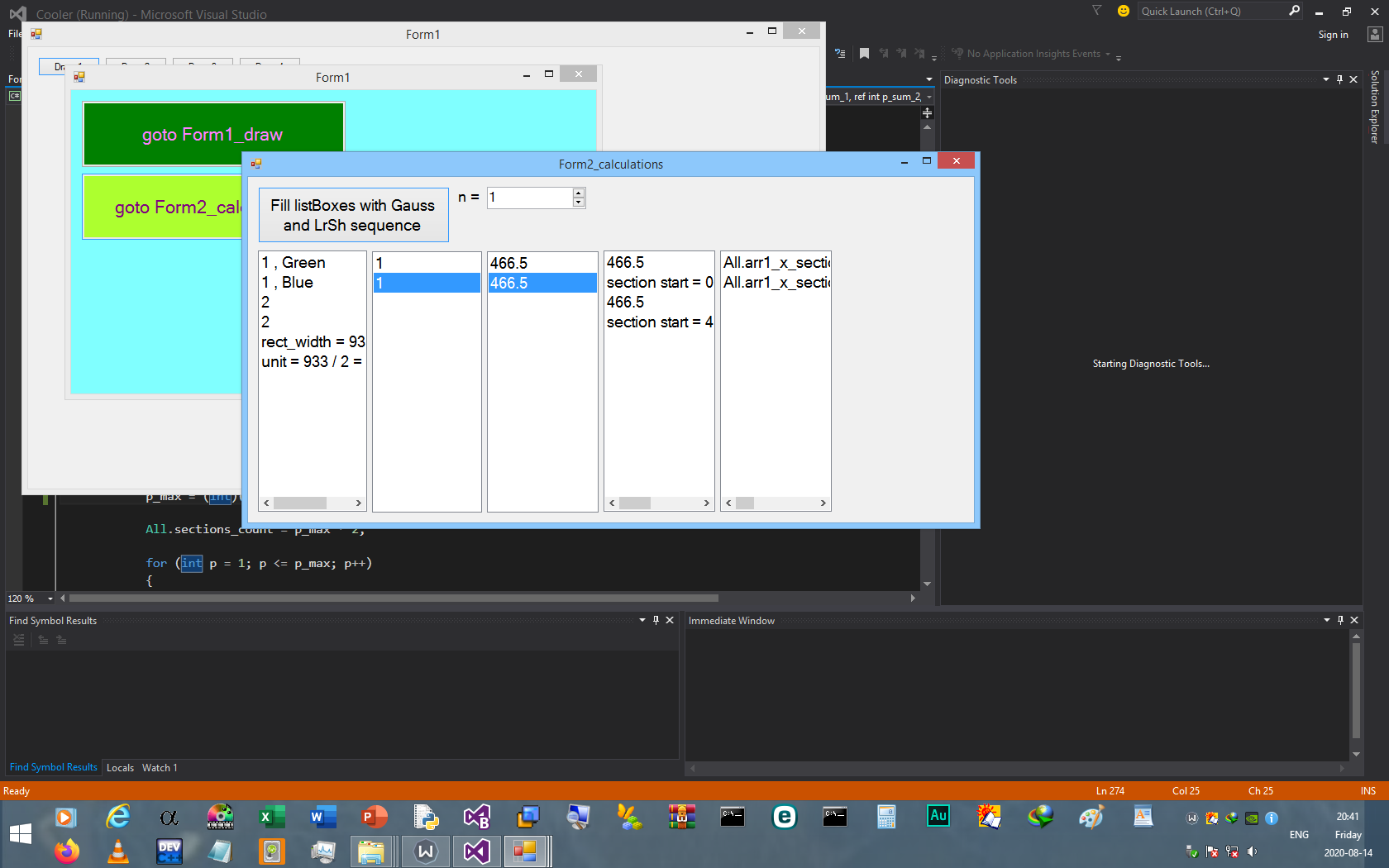The image size is (1389, 868).
Task: Click 'goto Form2_cal' yellow-green button
Action: coord(163,207)
